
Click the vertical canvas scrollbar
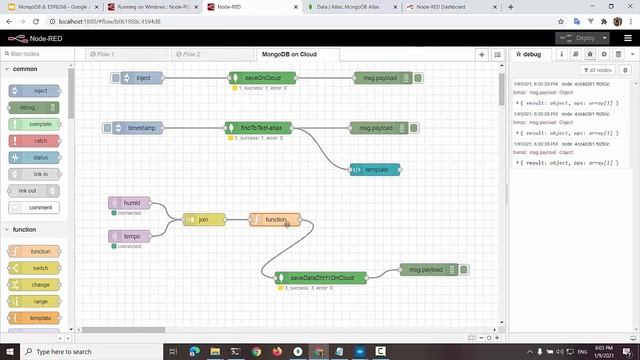502,89
